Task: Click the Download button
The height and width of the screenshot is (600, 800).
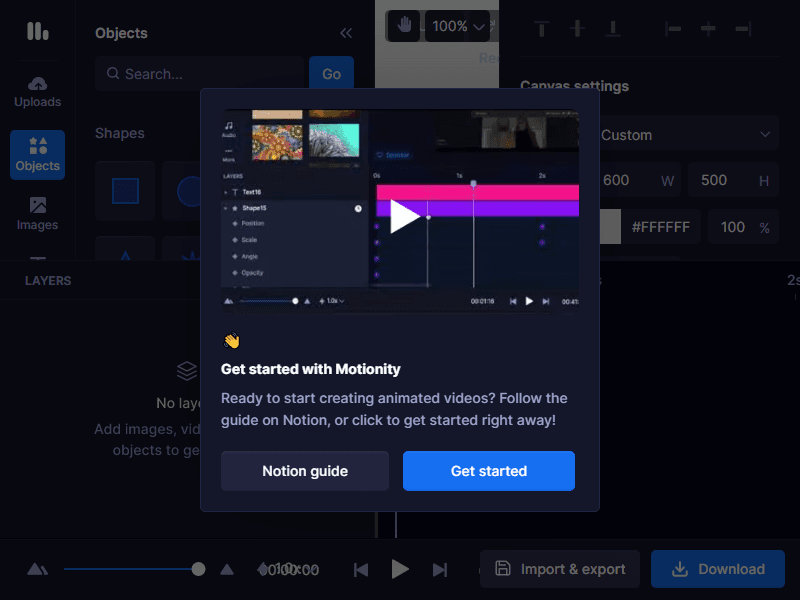Action: click(x=717, y=569)
